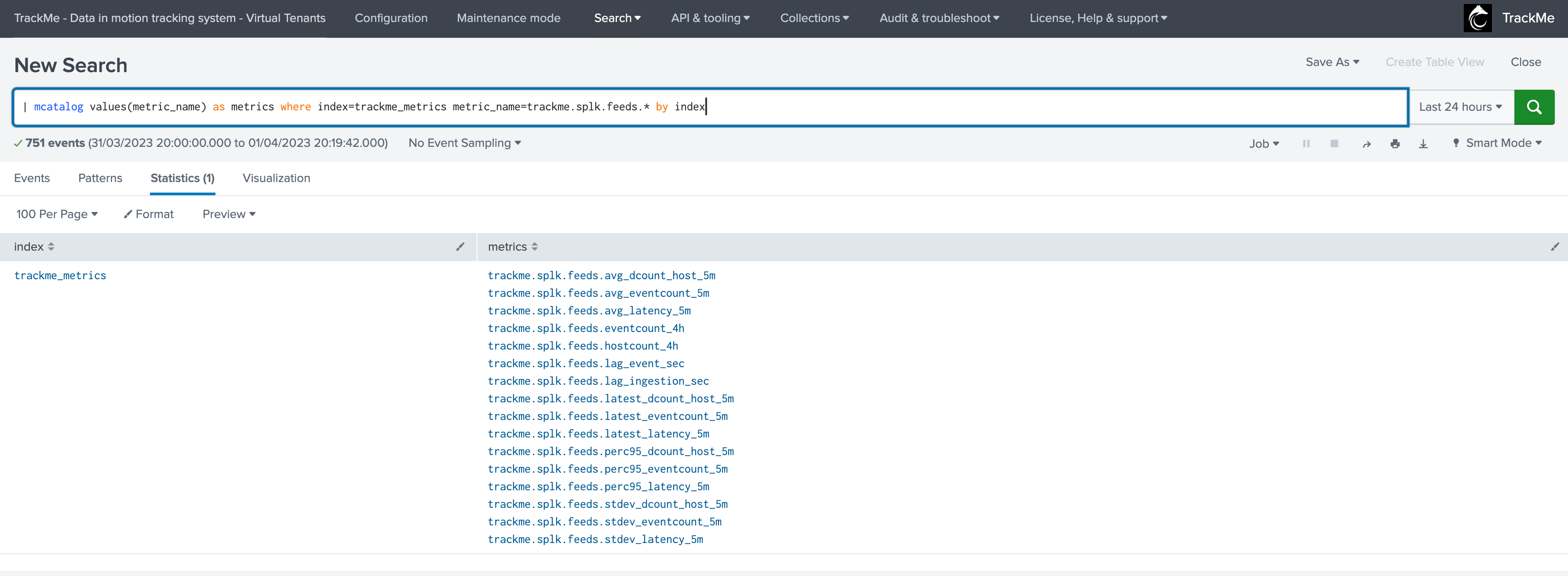Switch to the Events tab
The width and height of the screenshot is (1568, 576).
pyautogui.click(x=32, y=179)
